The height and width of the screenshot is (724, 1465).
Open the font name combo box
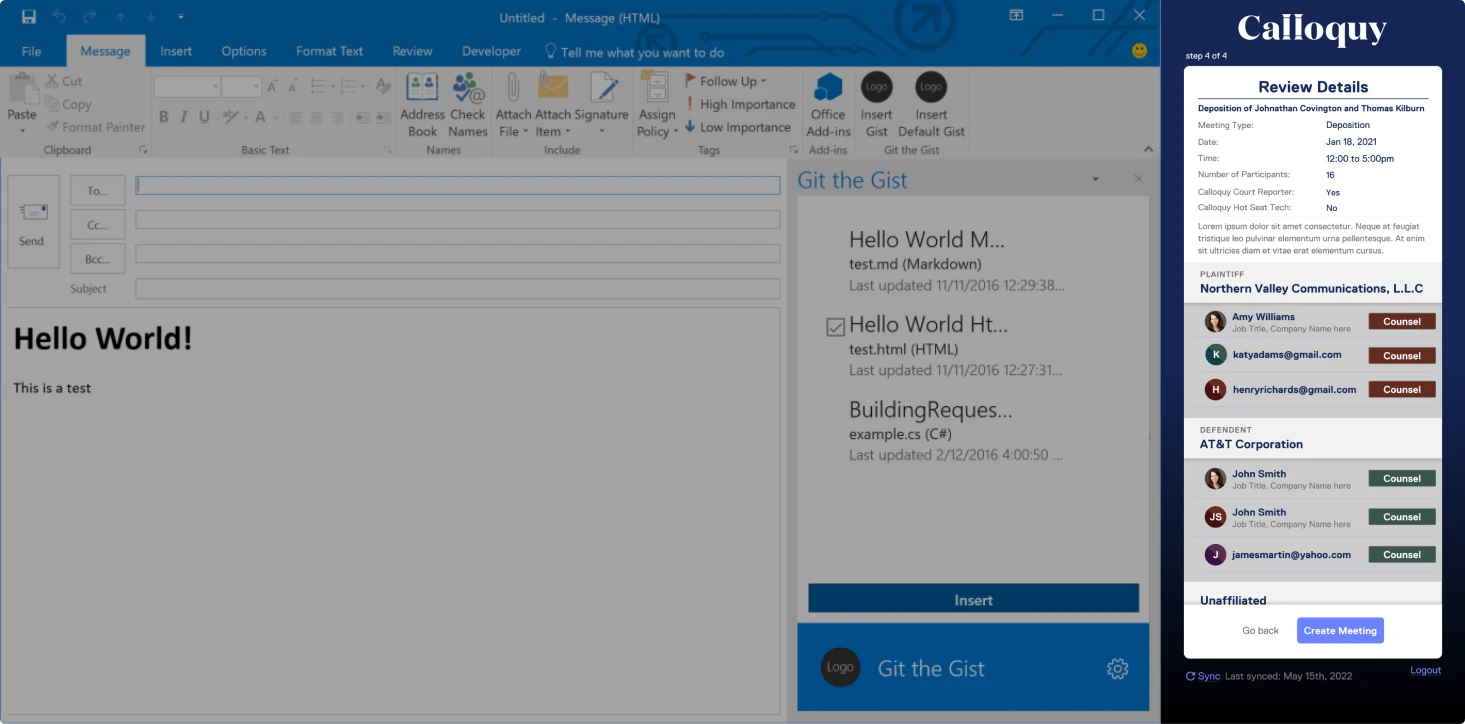point(187,87)
